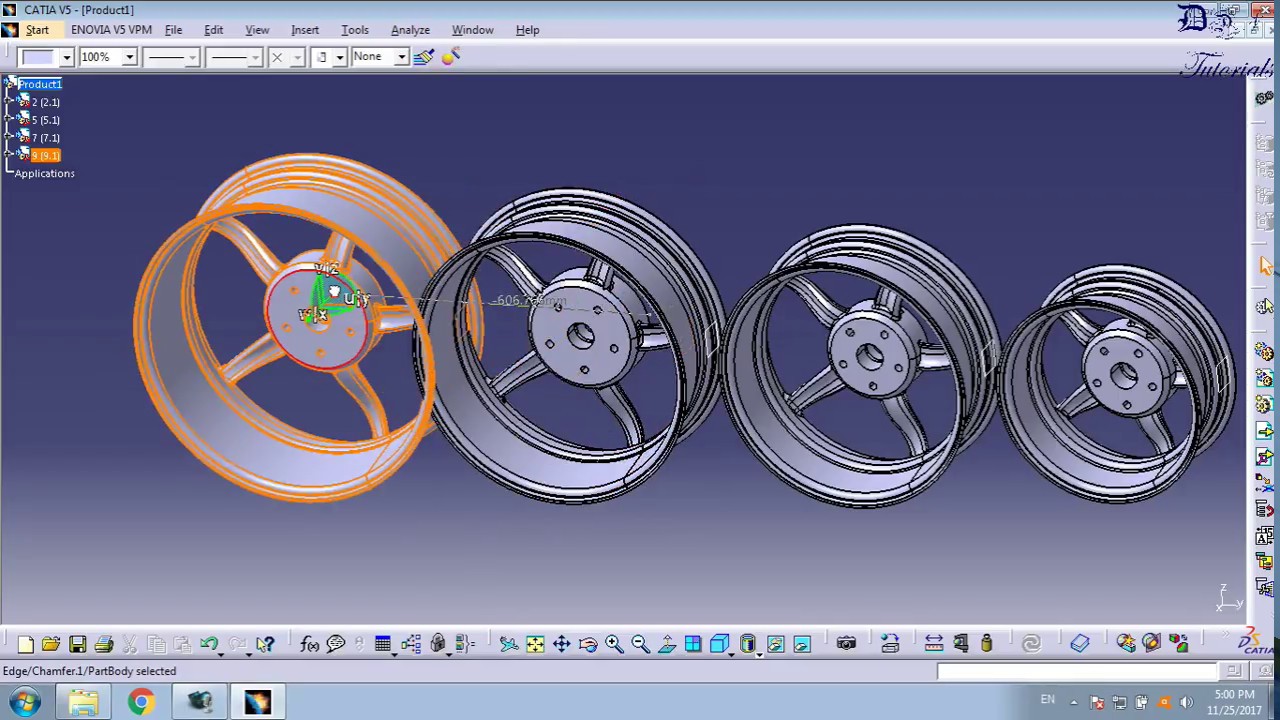Expand the 9 (9.1) tree node

click(9, 156)
